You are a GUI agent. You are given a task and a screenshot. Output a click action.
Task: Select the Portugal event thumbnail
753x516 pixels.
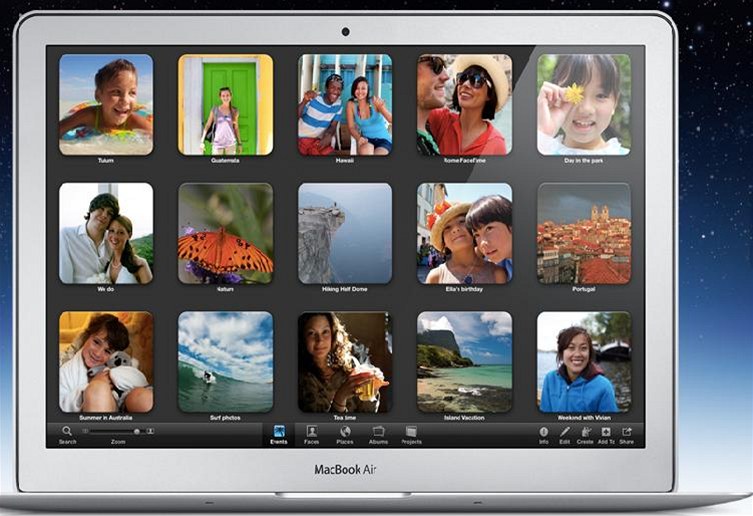click(x=584, y=233)
